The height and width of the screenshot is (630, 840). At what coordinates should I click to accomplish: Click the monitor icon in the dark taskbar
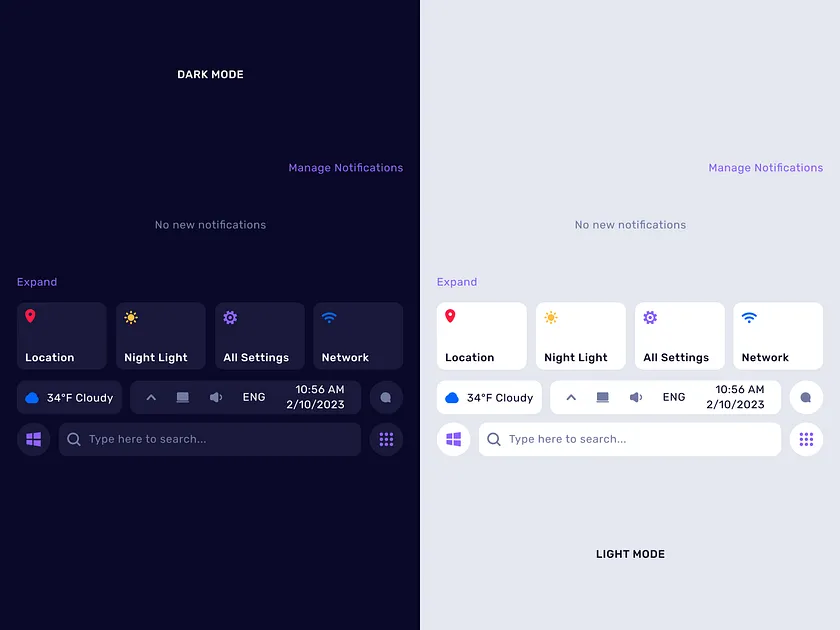click(x=182, y=397)
